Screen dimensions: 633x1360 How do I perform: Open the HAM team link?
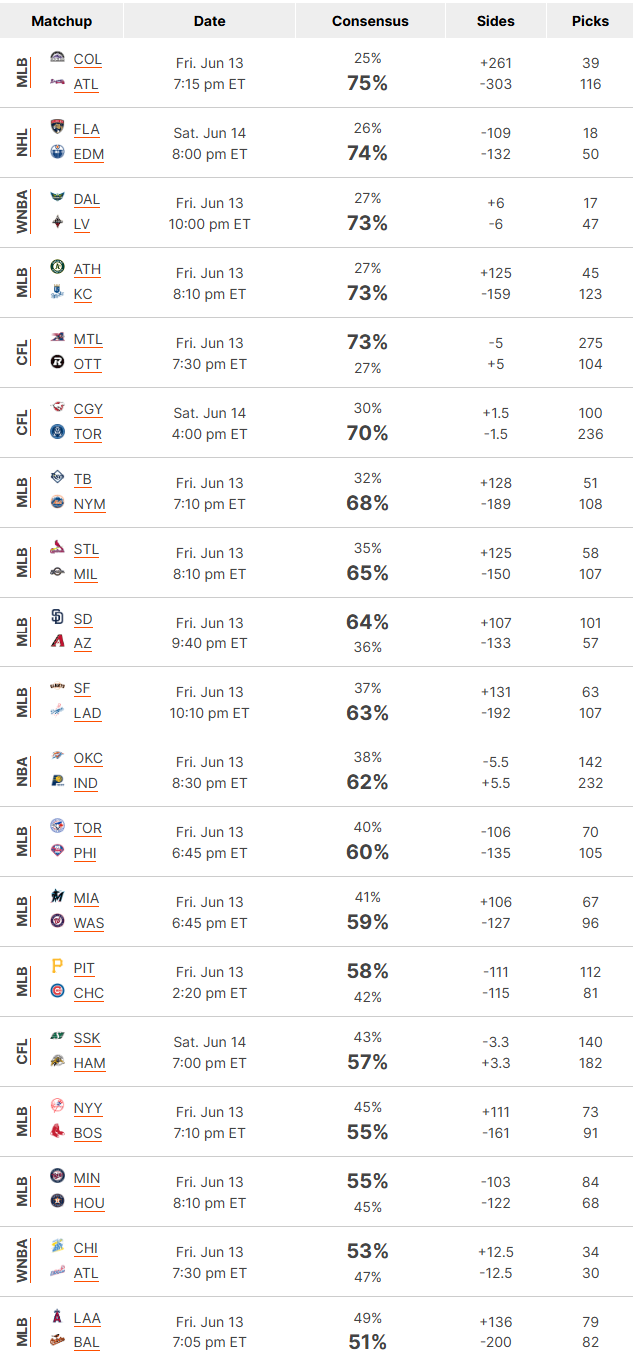pyautogui.click(x=89, y=1063)
